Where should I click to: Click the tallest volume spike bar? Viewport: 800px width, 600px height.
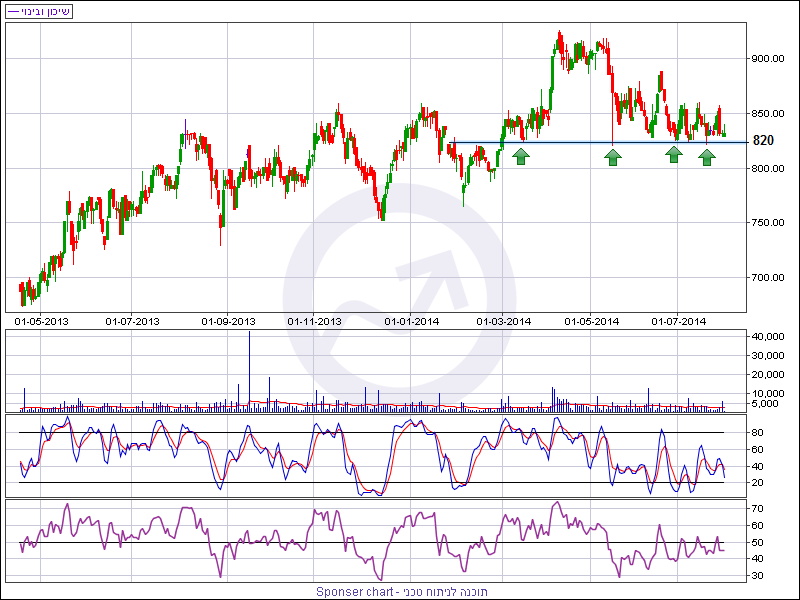tap(249, 368)
